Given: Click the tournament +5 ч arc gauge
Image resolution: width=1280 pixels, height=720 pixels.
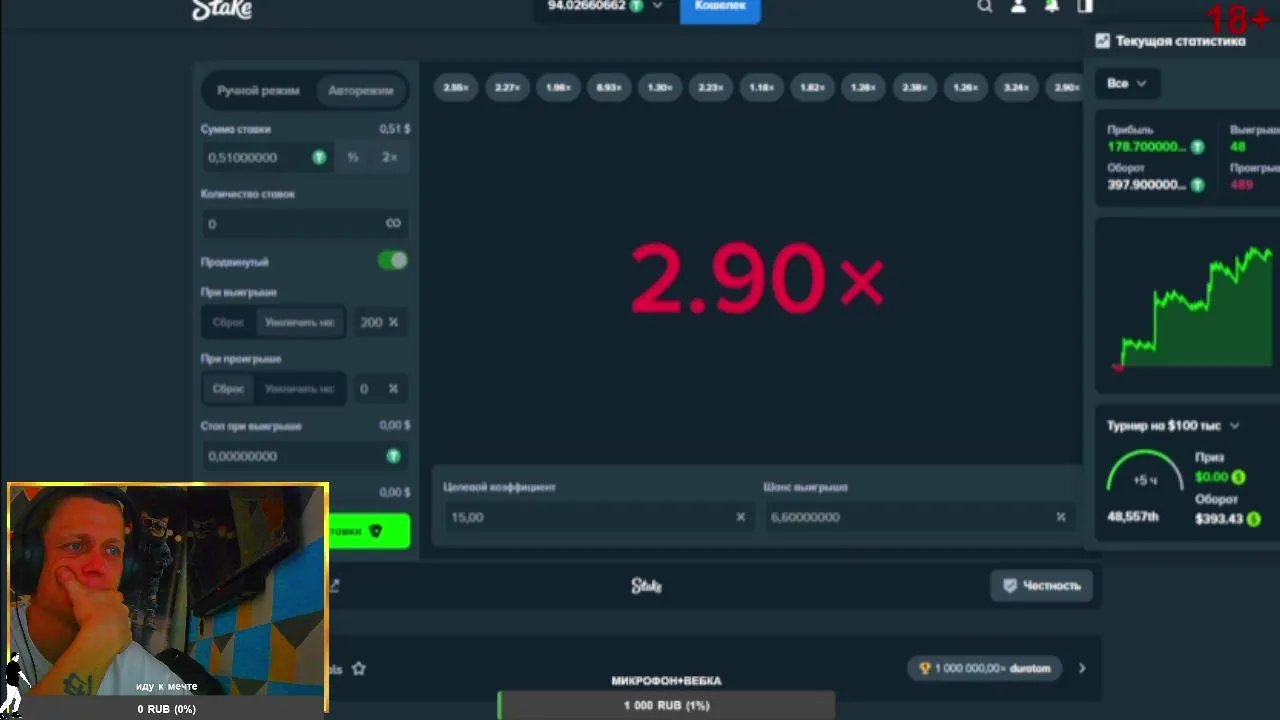Looking at the screenshot, I should pos(1145,472).
